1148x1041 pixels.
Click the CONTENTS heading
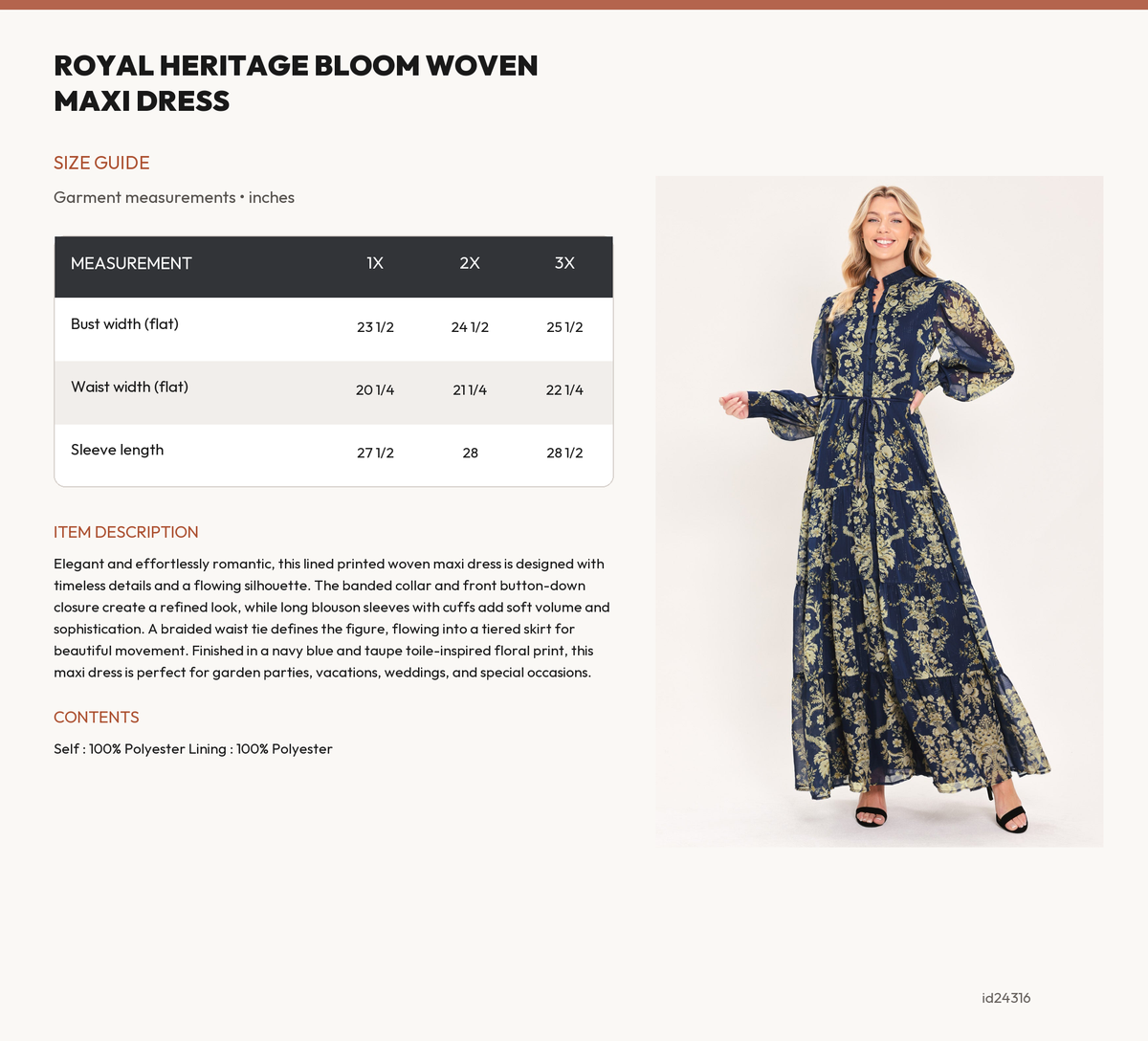click(97, 718)
